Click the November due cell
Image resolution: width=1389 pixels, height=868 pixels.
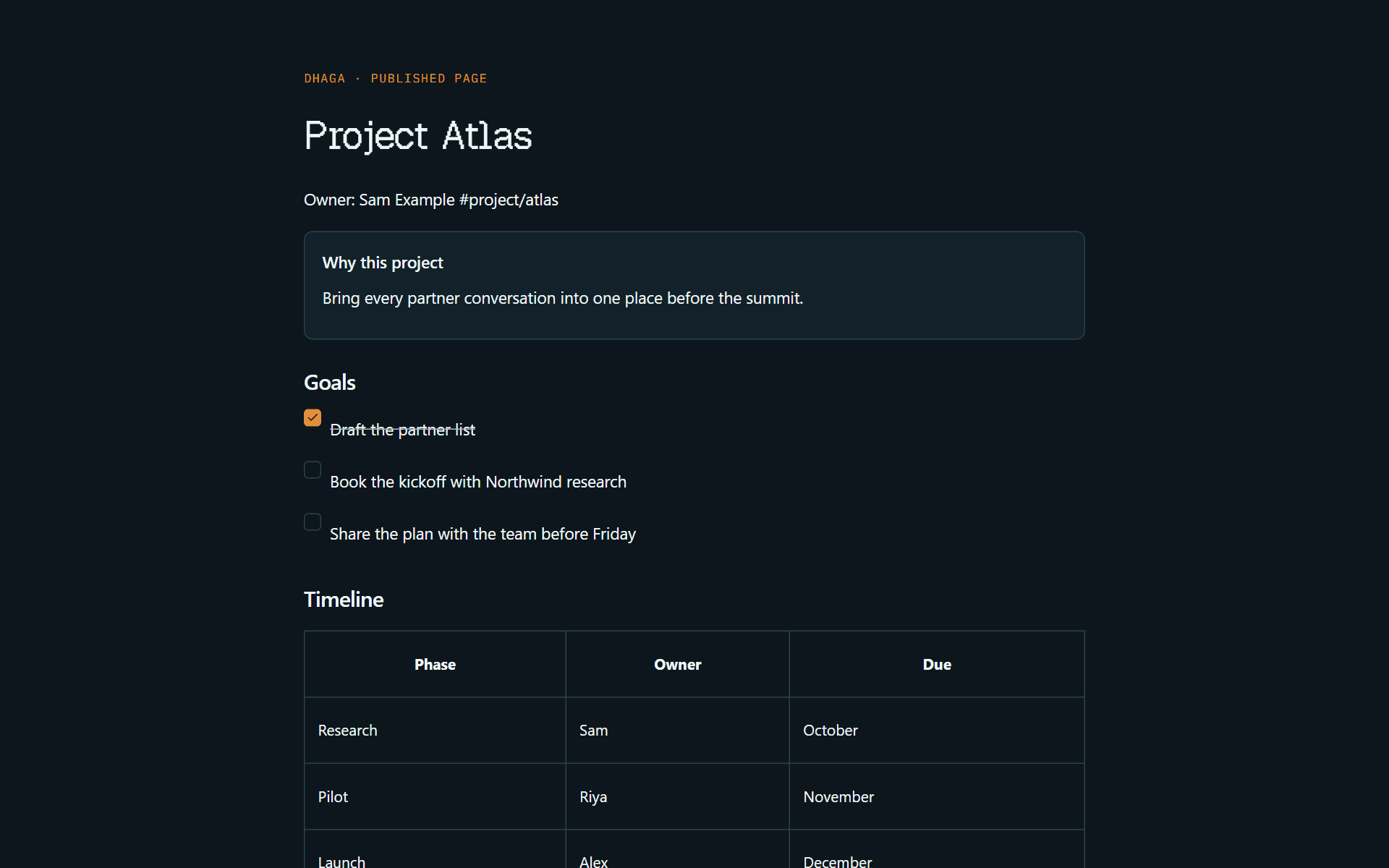[937, 796]
